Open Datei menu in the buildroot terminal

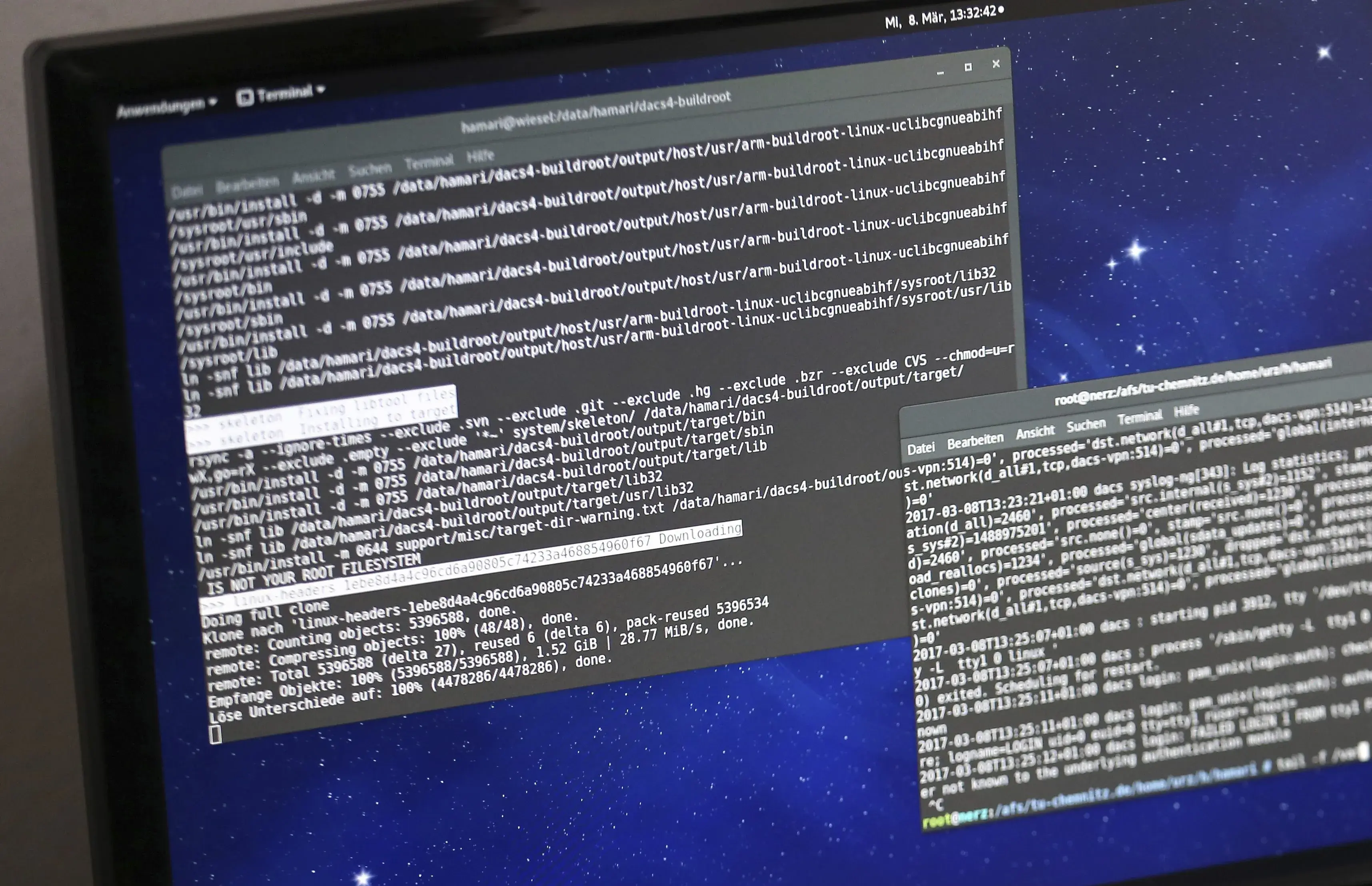[x=187, y=190]
